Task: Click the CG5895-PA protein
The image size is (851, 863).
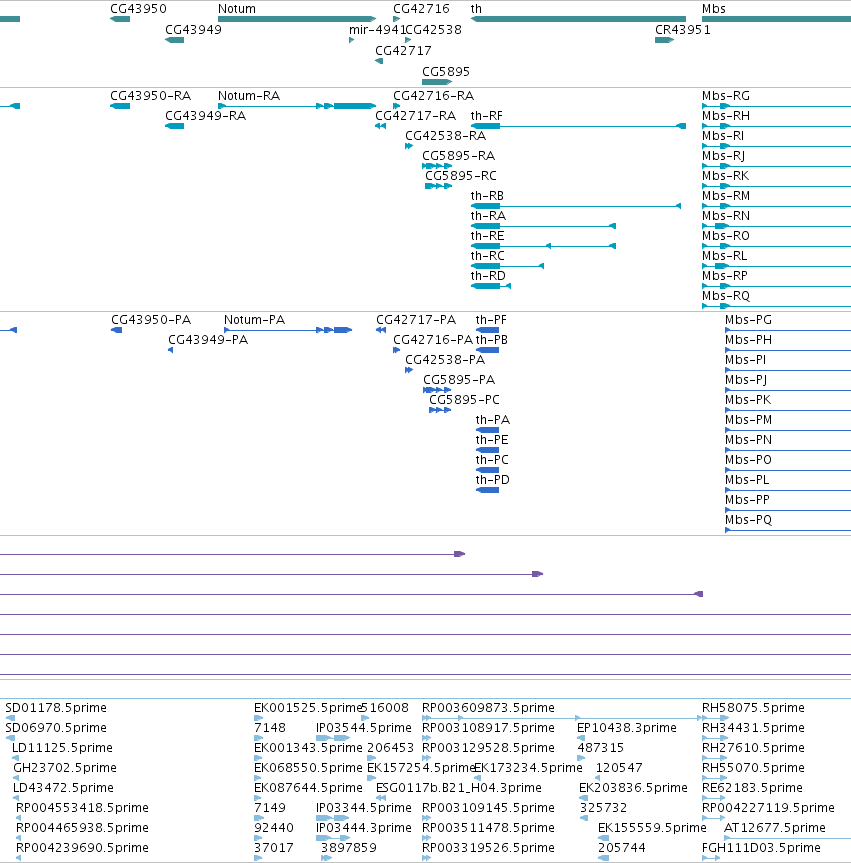Action: 437,390
